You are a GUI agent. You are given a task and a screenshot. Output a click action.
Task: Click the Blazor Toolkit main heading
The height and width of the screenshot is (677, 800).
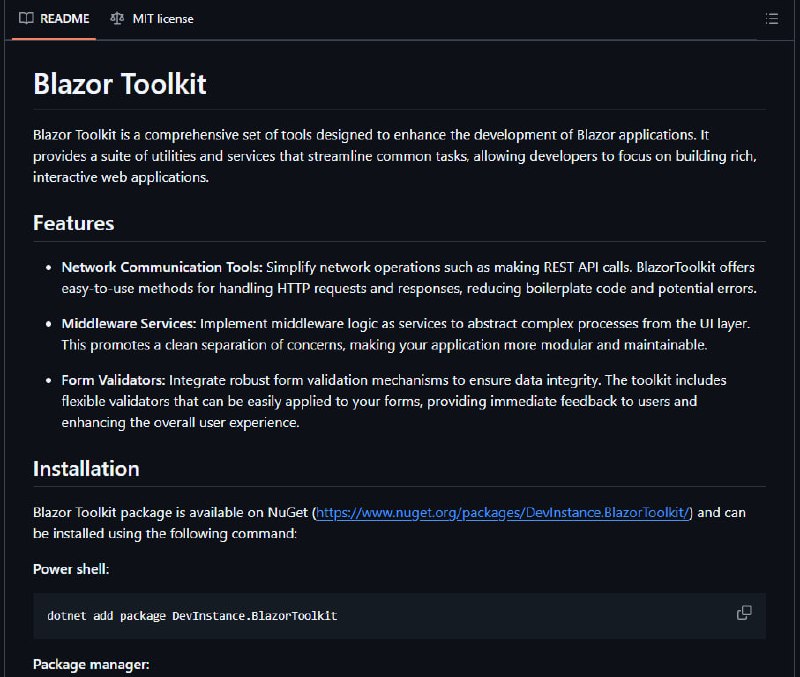click(x=119, y=84)
